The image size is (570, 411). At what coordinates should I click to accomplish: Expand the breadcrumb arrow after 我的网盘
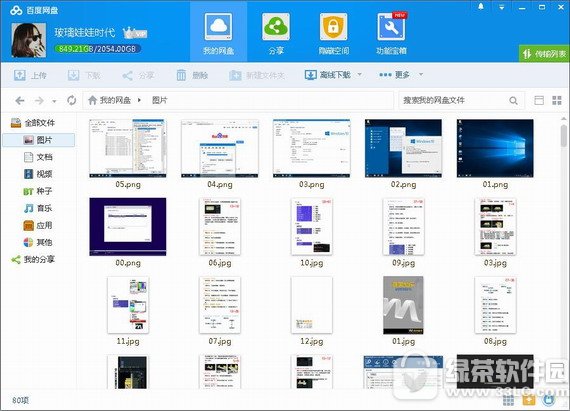tap(139, 100)
